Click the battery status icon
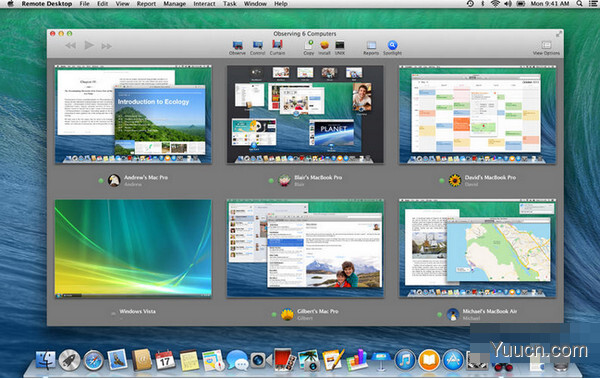Screen dimensions: 600x379 click(x=521, y=3)
